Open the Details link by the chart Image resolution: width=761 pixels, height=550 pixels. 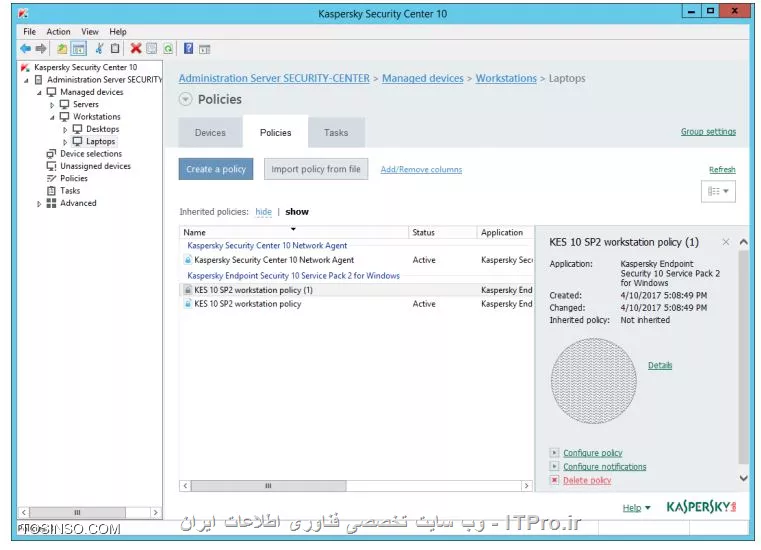click(660, 365)
